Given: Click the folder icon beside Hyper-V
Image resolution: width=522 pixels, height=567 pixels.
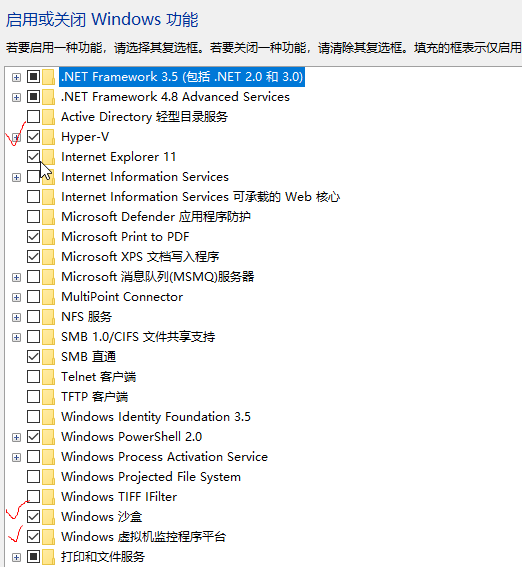Looking at the screenshot, I should click(x=48, y=137).
